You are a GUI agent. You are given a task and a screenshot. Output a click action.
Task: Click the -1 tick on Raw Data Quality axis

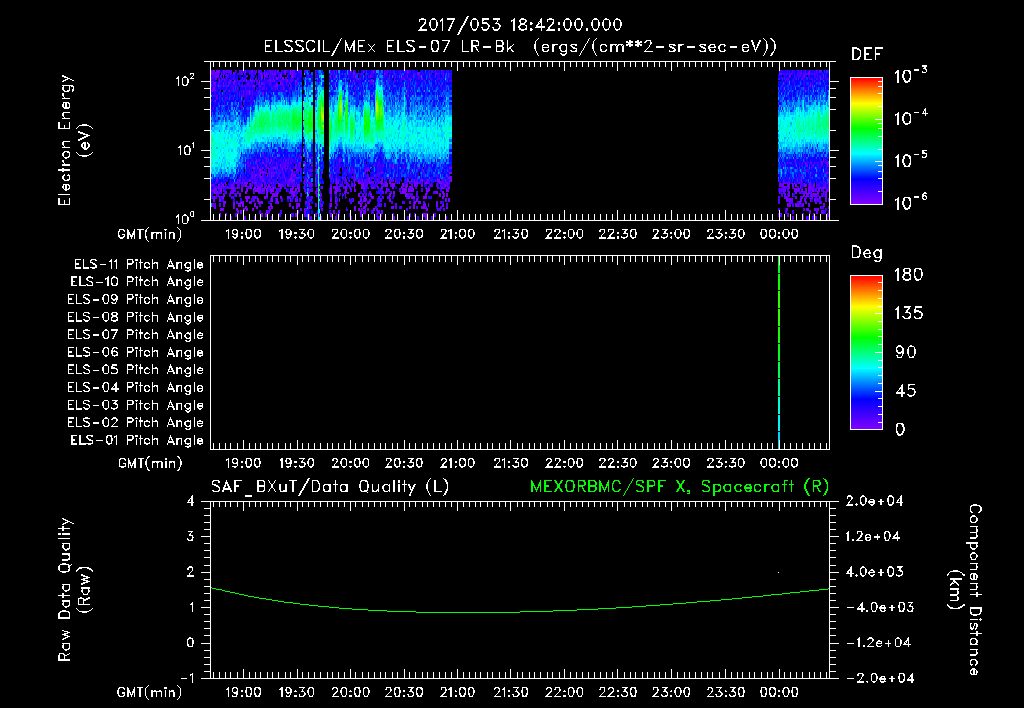pos(187,678)
